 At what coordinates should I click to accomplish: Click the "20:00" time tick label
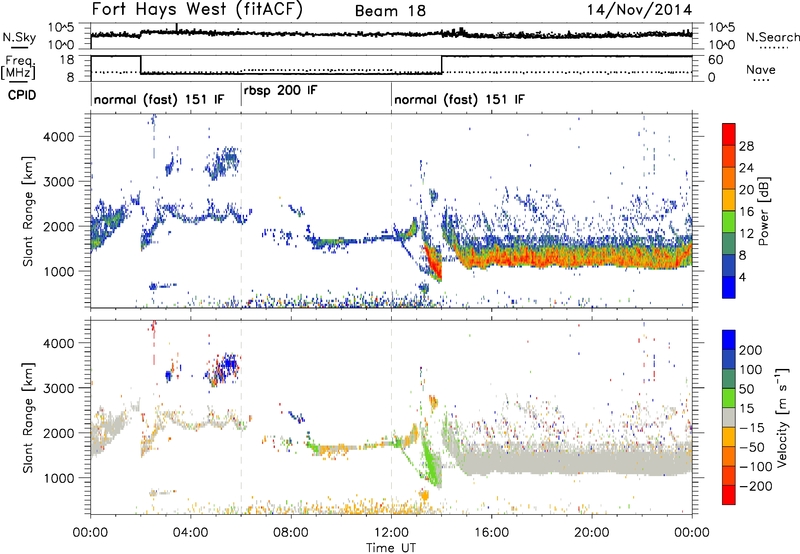591,533
